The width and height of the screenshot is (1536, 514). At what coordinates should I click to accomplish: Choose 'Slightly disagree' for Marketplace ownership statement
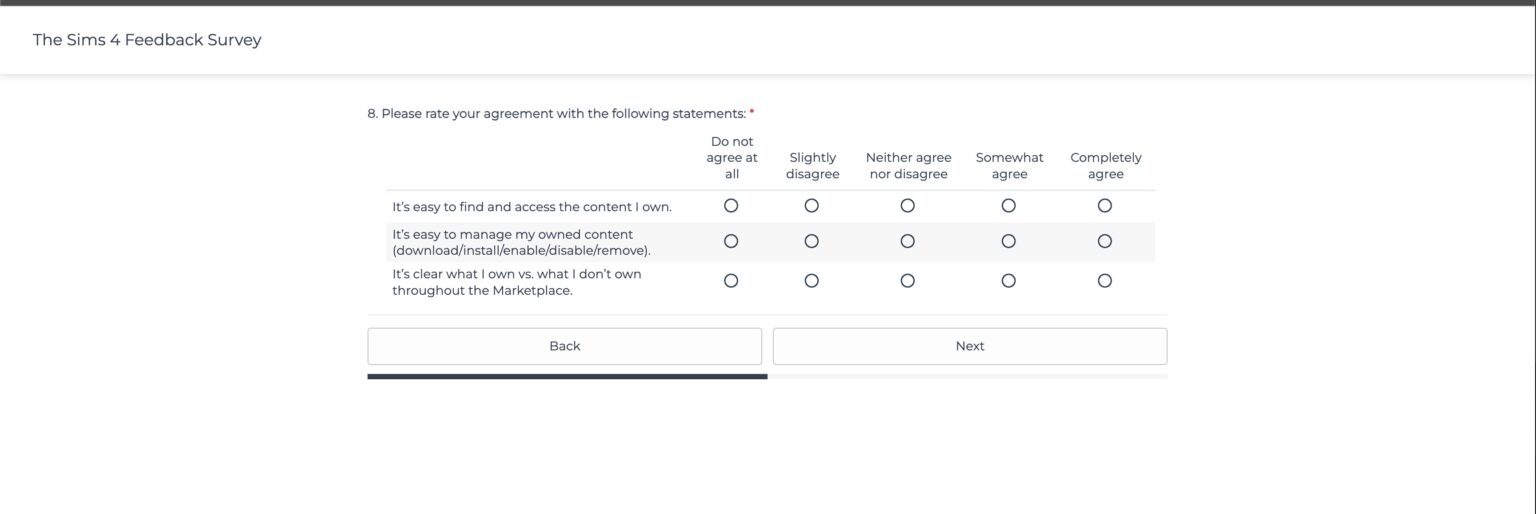click(812, 281)
